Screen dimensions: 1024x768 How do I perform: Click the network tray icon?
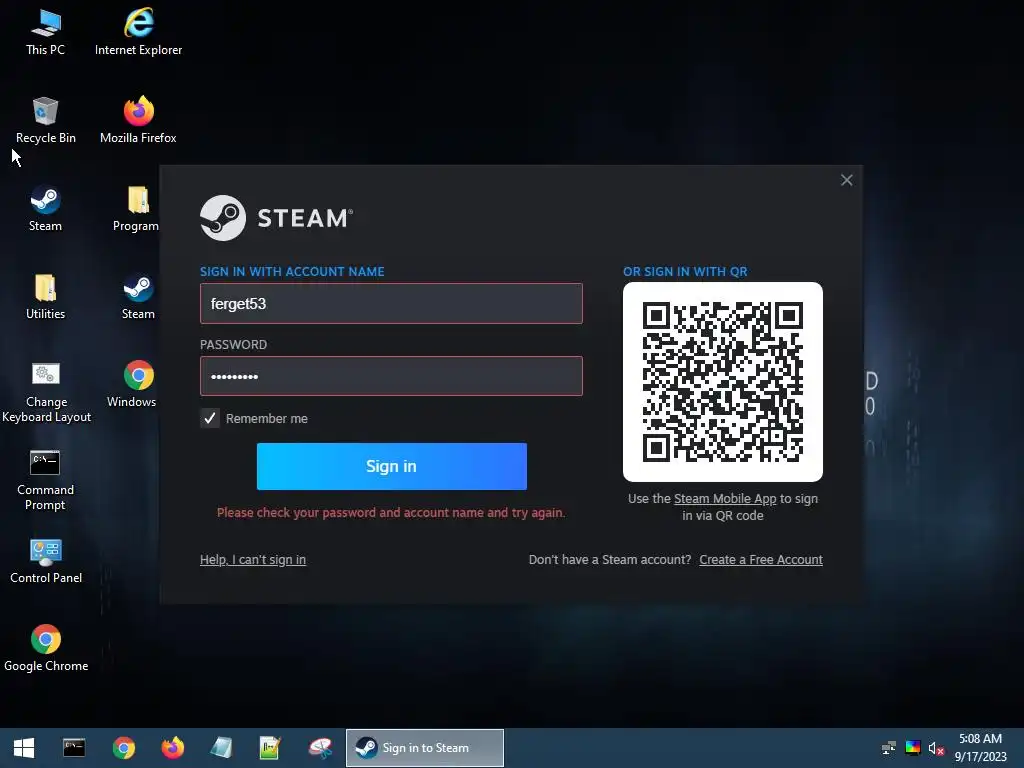pos(889,748)
